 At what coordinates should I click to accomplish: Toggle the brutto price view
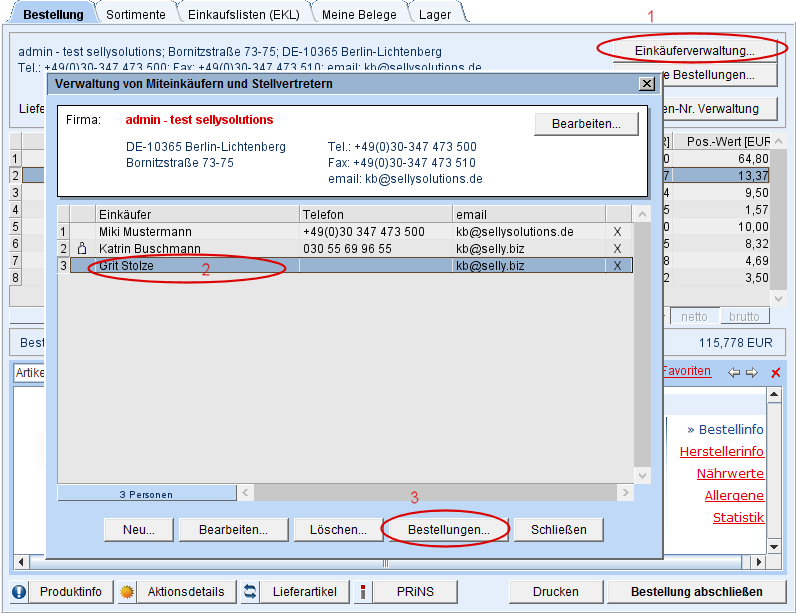point(742,317)
